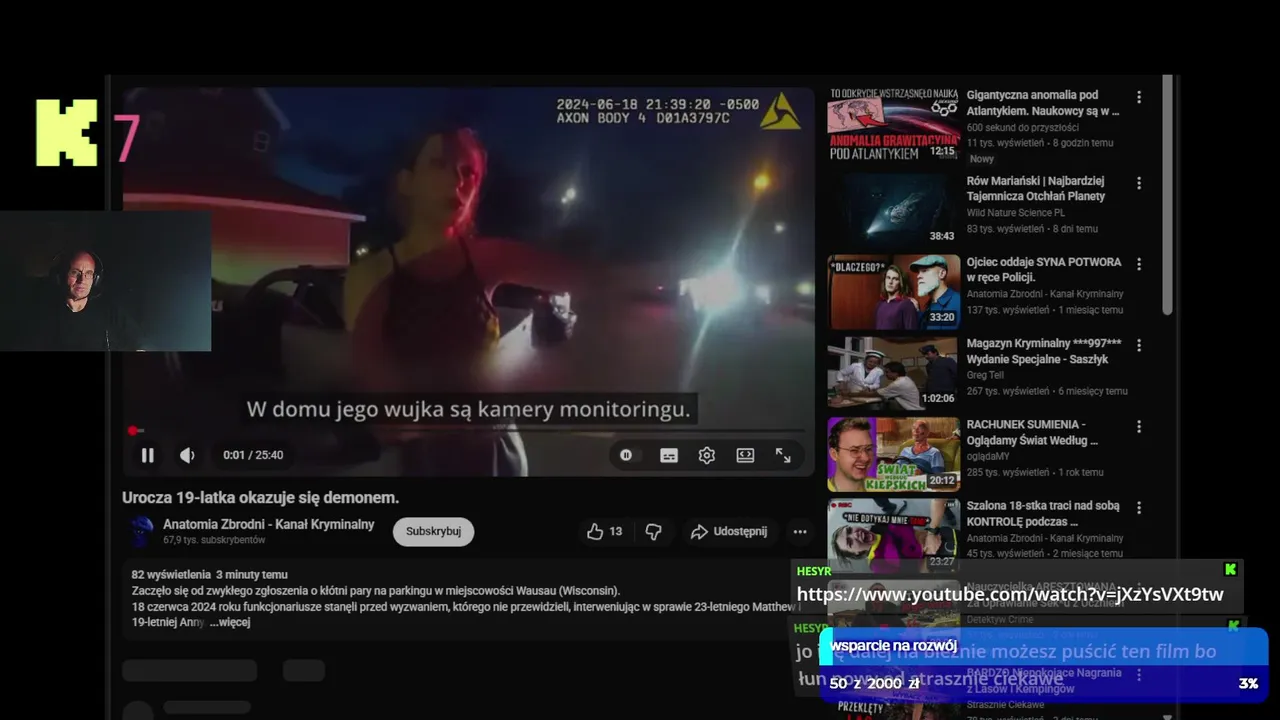Open Anatomia Zbrodni - Kanał Kryminalny channel name
1280x720 pixels.
[269, 524]
